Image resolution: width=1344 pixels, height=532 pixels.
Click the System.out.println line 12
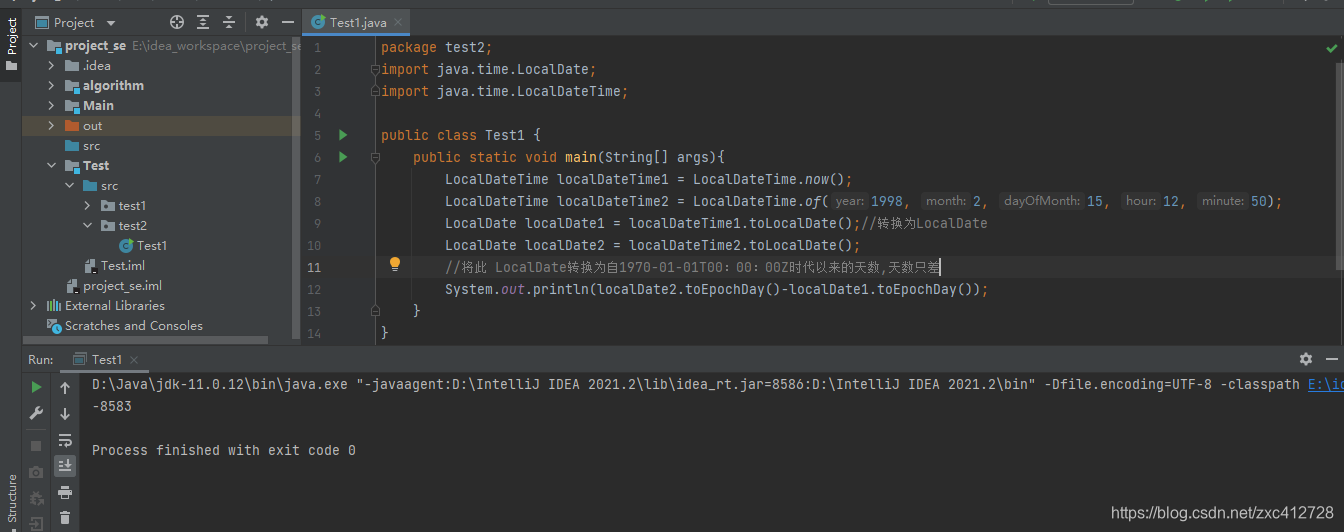click(x=716, y=289)
